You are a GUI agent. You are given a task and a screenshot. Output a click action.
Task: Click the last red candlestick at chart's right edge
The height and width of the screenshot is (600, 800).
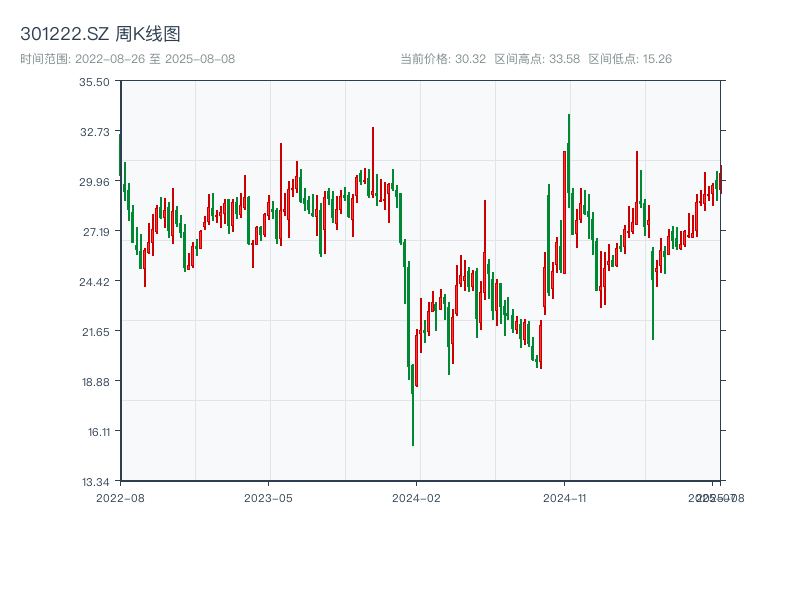click(x=721, y=179)
